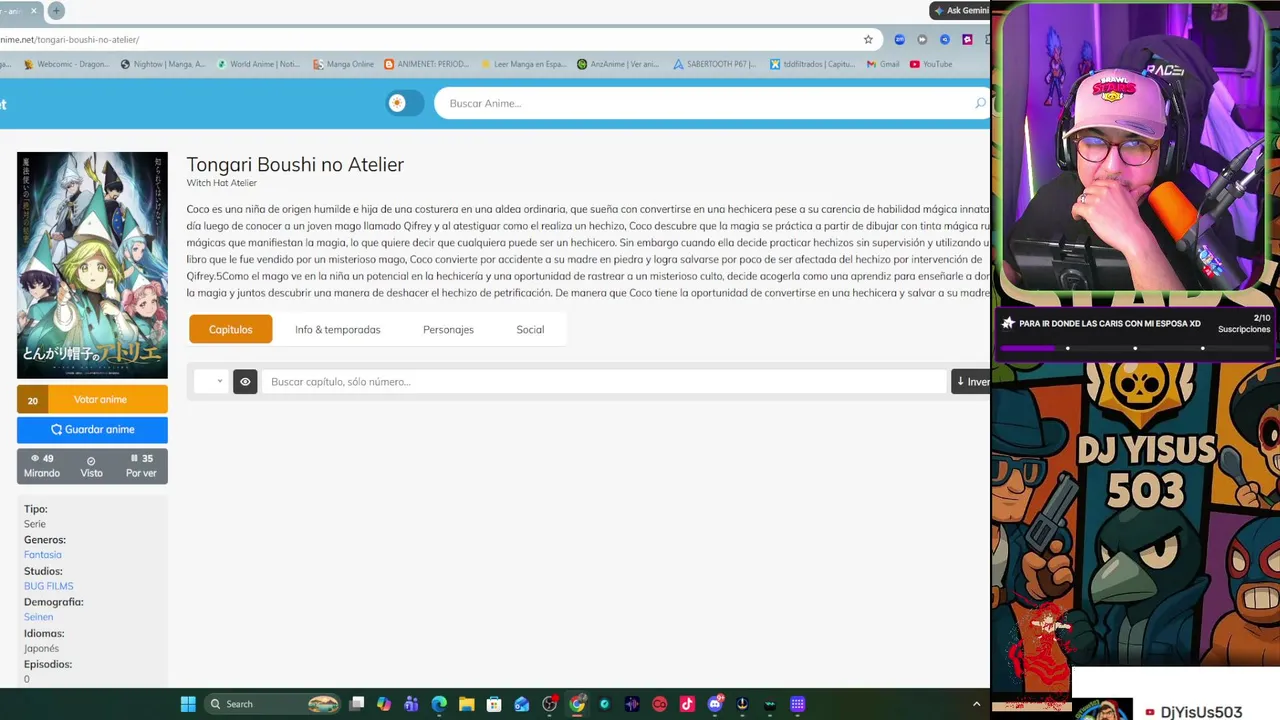This screenshot has width=1280, height=720.
Task: Open Microsoft Edge from the taskbar
Action: coord(439,704)
